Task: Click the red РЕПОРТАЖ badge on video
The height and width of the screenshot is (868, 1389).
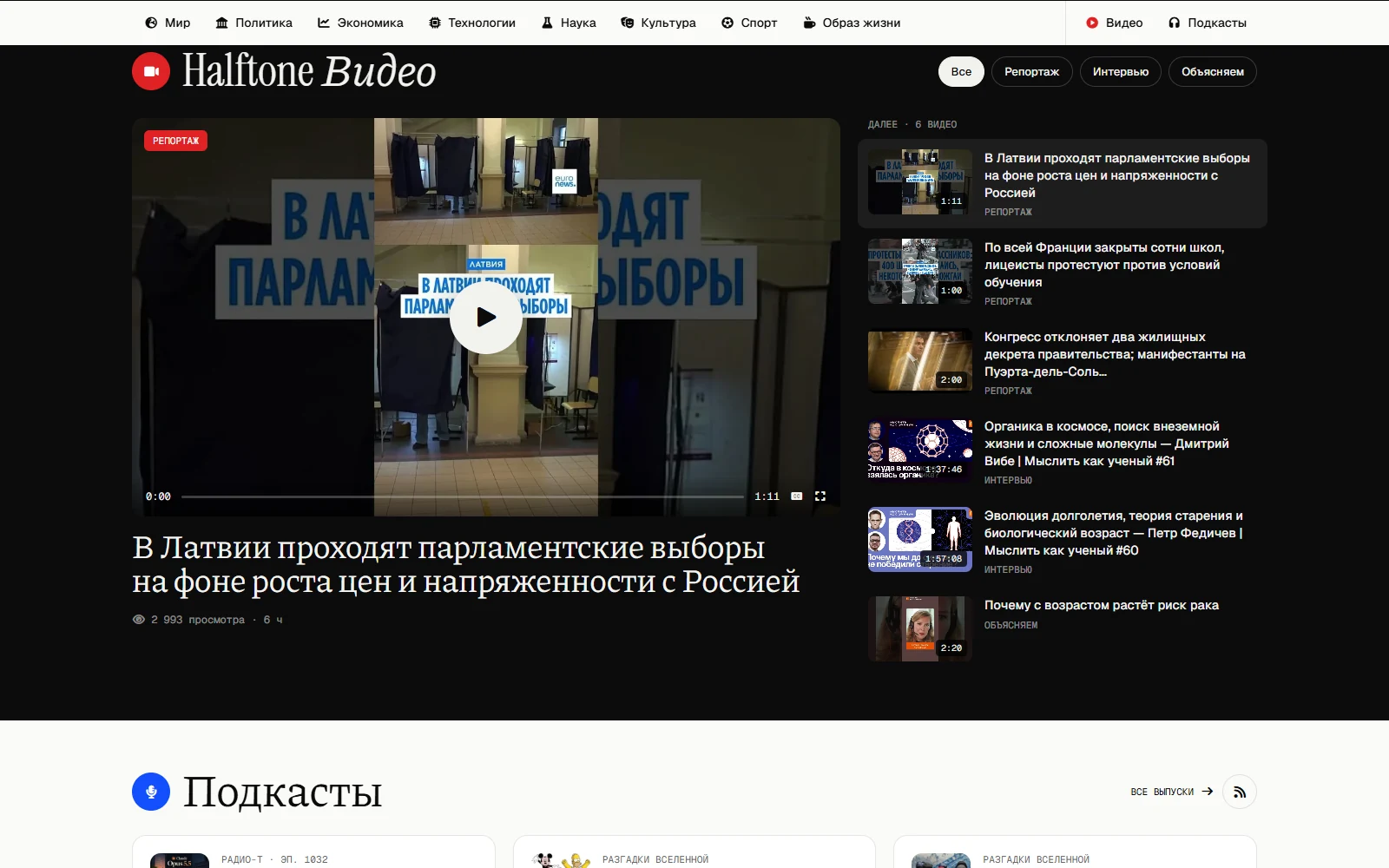Action: [x=175, y=141]
